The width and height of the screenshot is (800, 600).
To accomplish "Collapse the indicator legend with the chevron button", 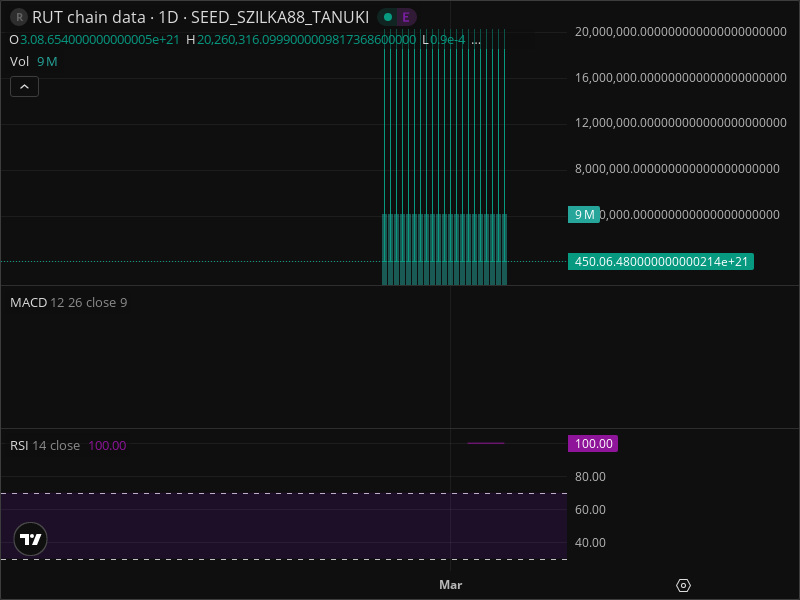I will [x=24, y=87].
